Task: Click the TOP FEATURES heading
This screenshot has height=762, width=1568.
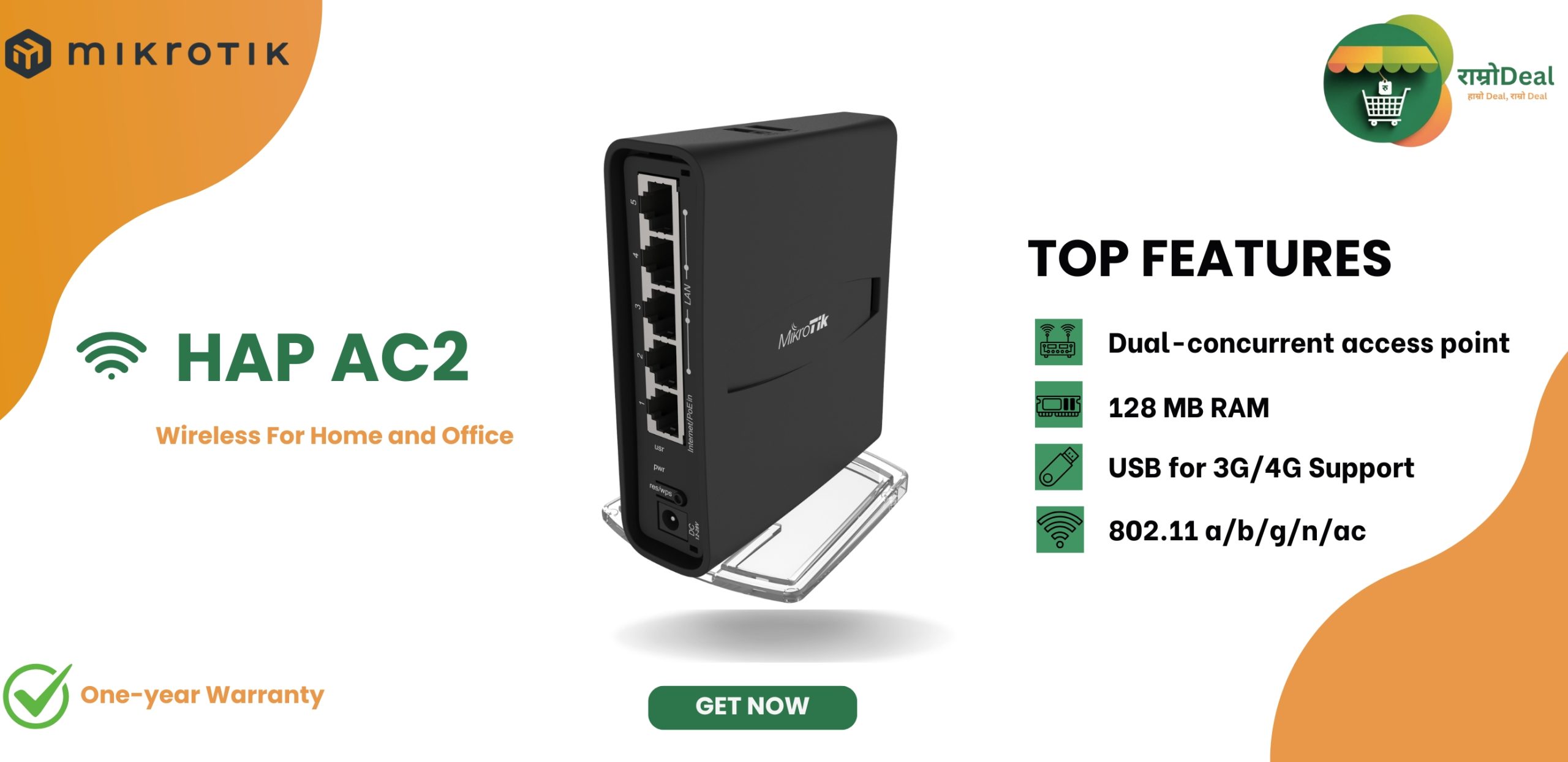Action: coord(1210,258)
